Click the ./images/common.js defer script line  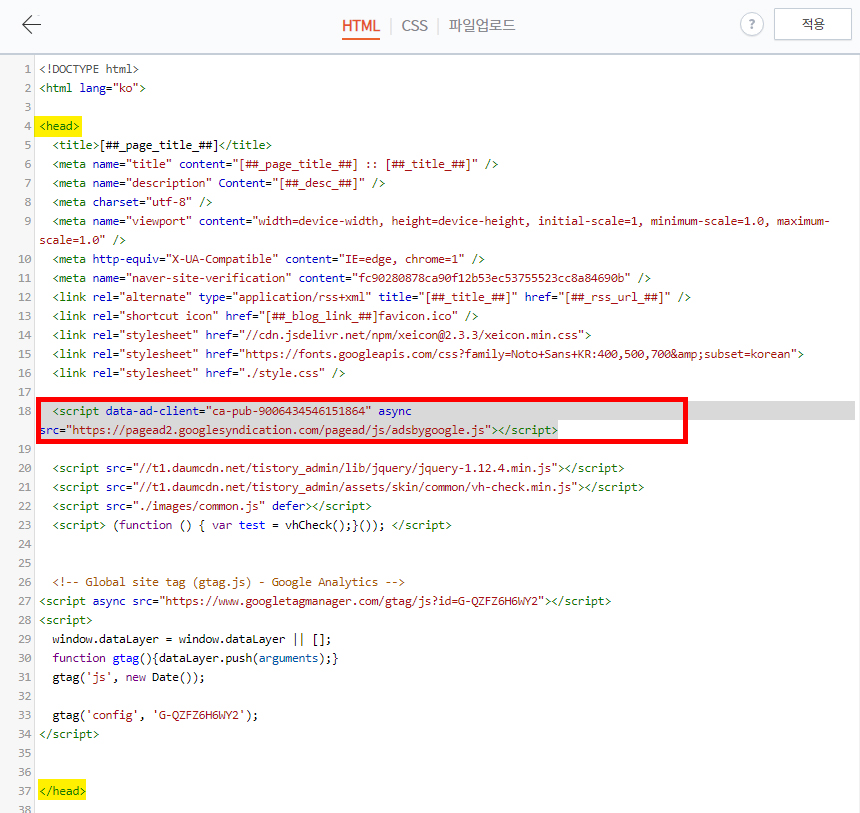[x=212, y=506]
